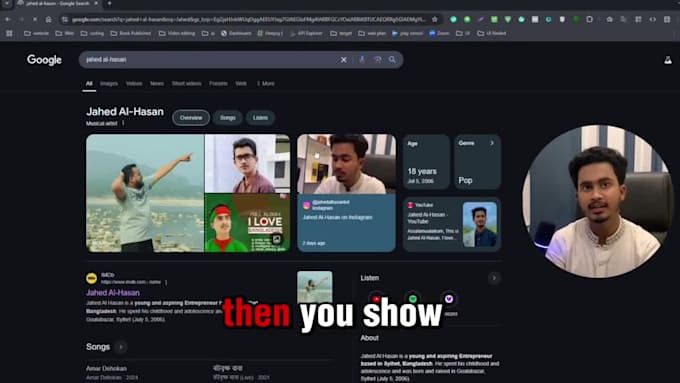Start a voice search with the microphone icon
This screenshot has width=680, height=383.
click(x=362, y=60)
